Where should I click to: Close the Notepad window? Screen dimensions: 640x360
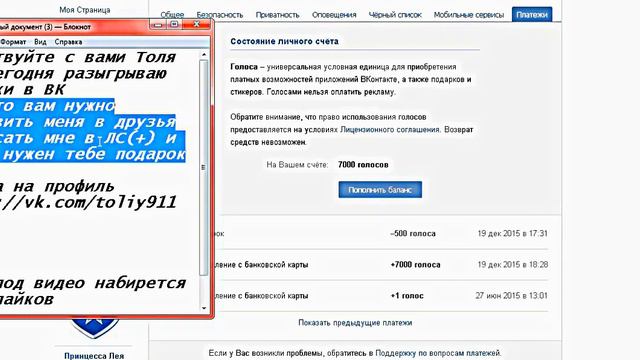tap(196, 24)
